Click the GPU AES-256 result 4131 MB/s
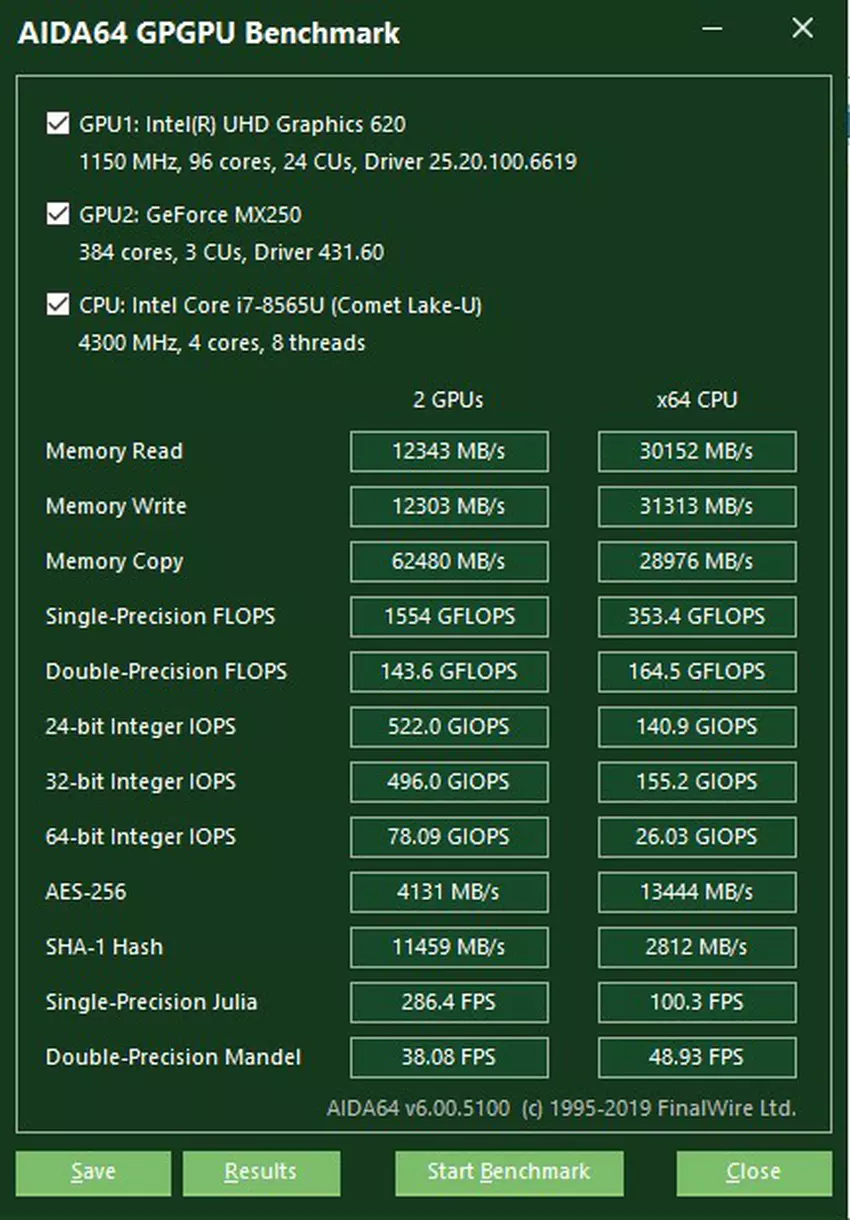The height and width of the screenshot is (1220, 850). 449,892
